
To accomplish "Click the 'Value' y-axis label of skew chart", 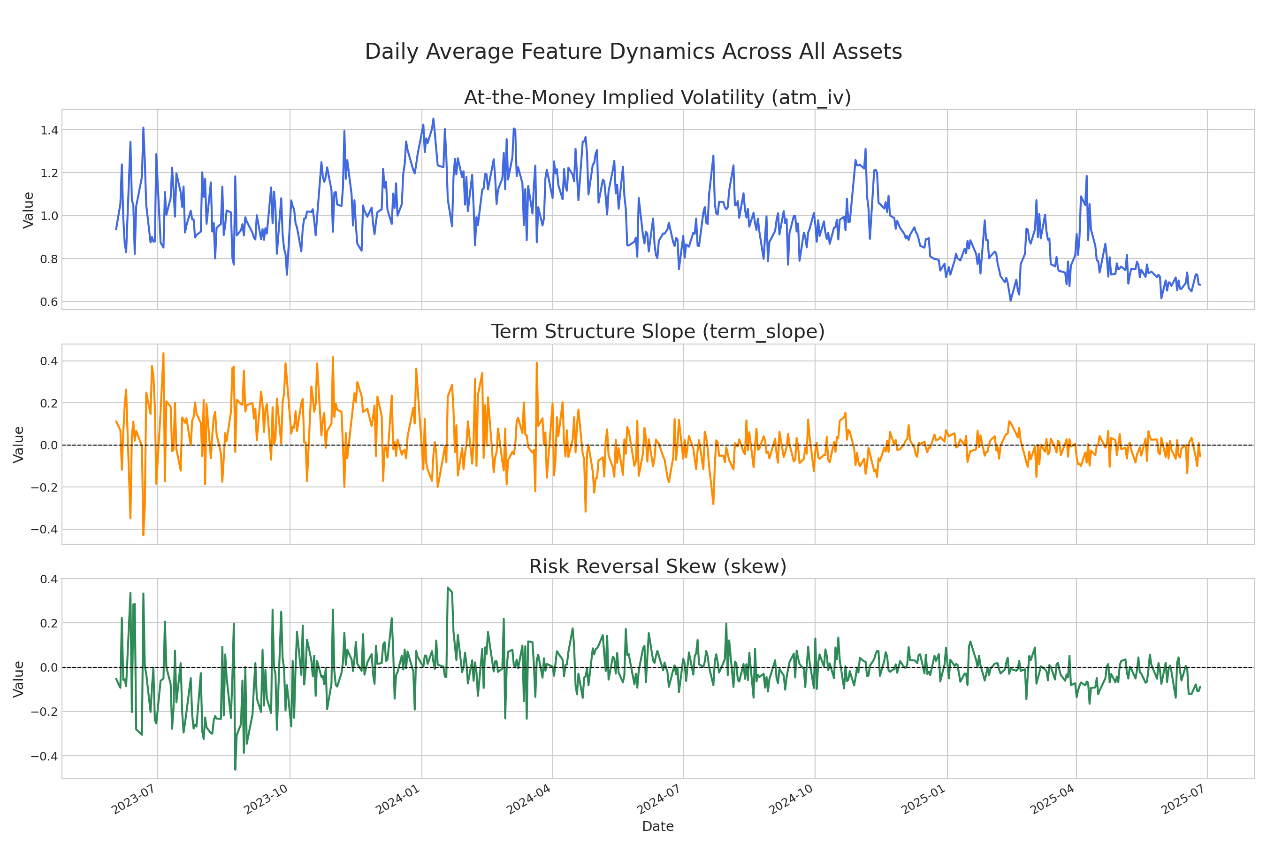I will [x=19, y=678].
